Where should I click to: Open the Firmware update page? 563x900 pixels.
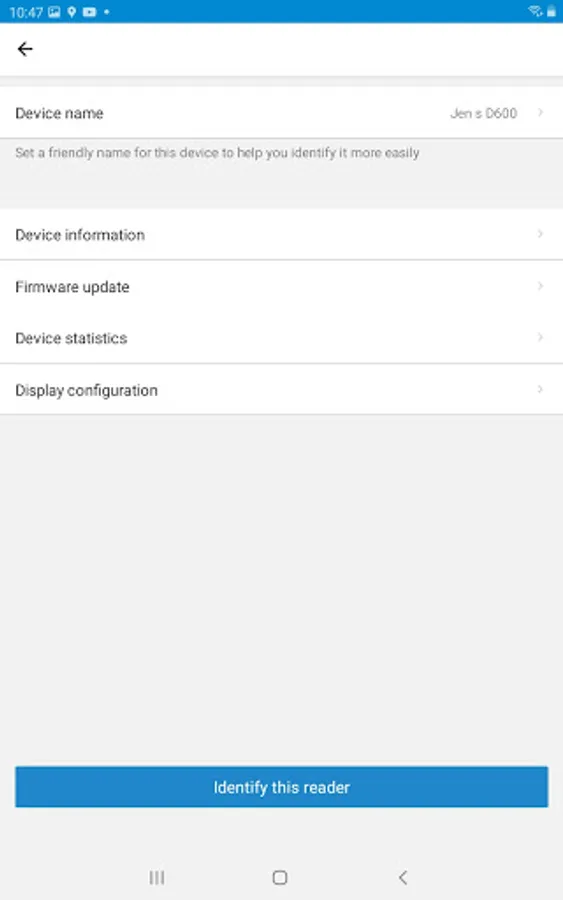[x=281, y=286]
